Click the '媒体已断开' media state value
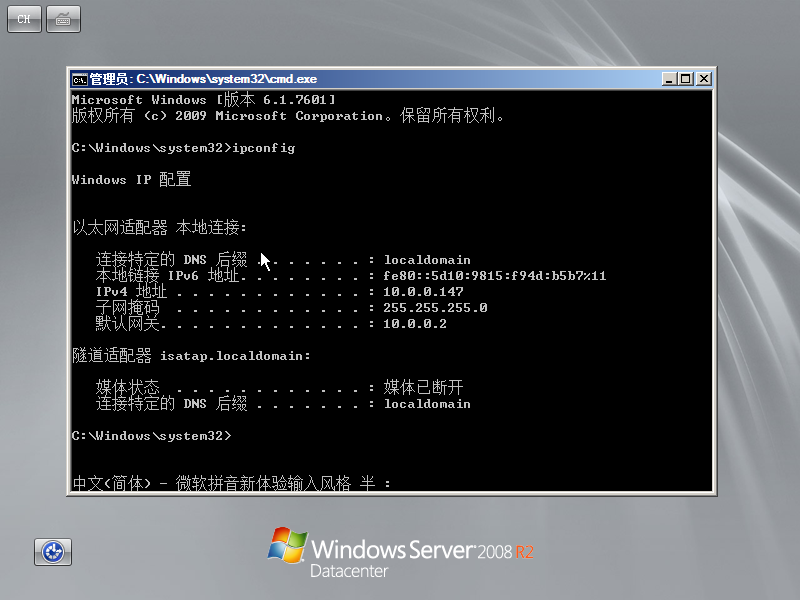The width and height of the screenshot is (800, 600). pos(423,387)
